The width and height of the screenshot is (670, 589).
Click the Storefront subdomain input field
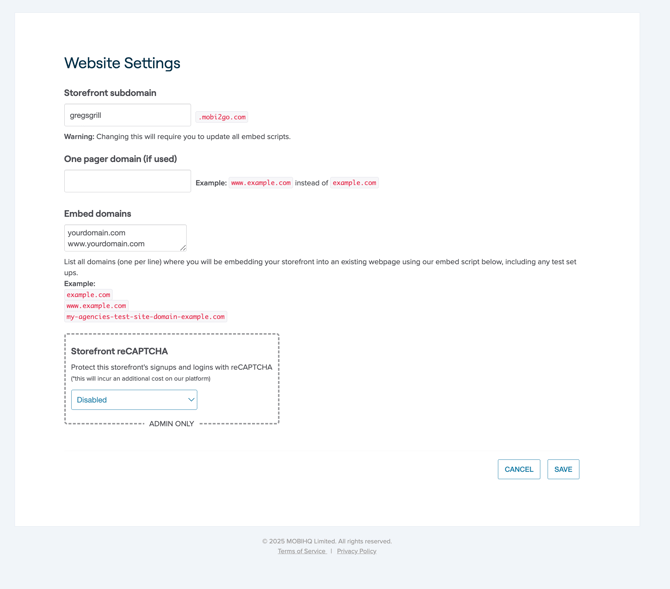(x=127, y=115)
